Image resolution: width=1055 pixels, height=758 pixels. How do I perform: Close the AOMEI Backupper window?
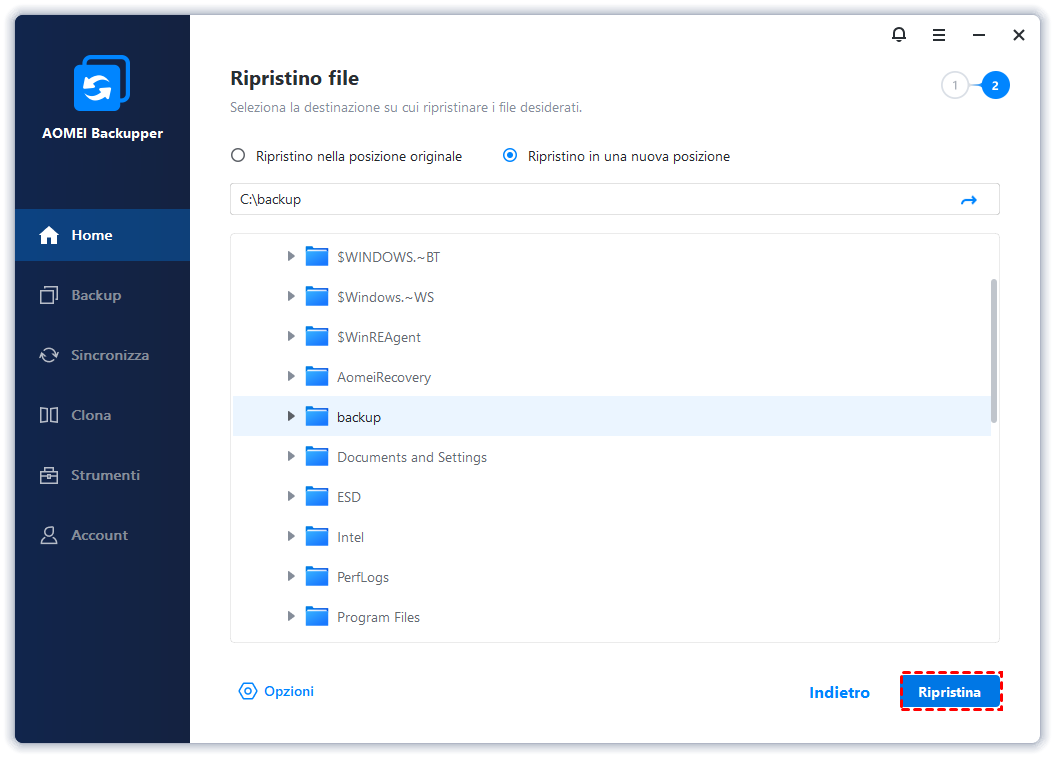[1019, 35]
